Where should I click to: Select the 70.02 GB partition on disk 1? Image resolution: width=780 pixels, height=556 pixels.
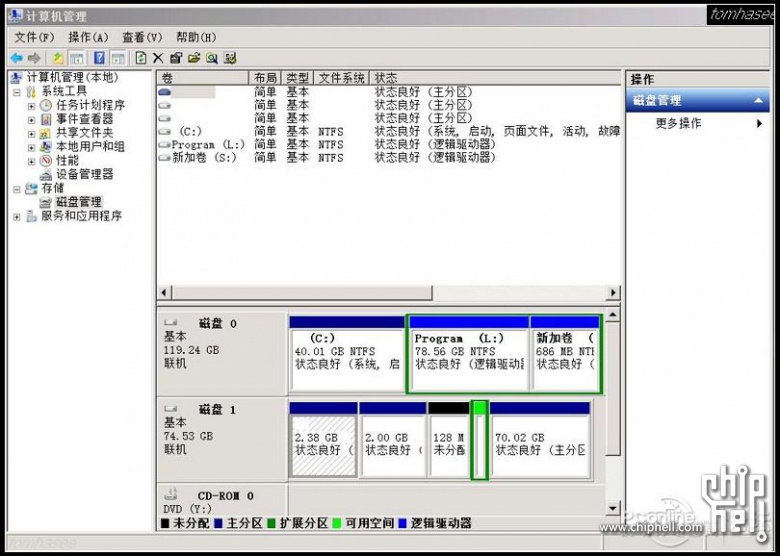tap(540, 440)
